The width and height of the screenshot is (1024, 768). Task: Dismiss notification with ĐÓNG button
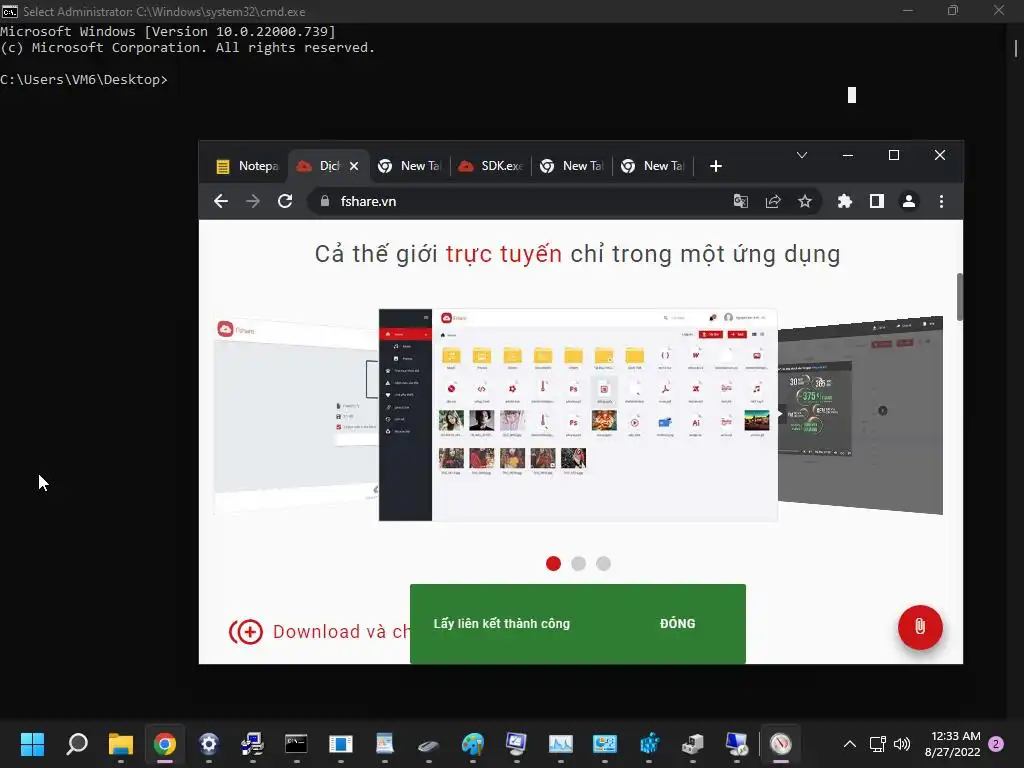tap(677, 624)
